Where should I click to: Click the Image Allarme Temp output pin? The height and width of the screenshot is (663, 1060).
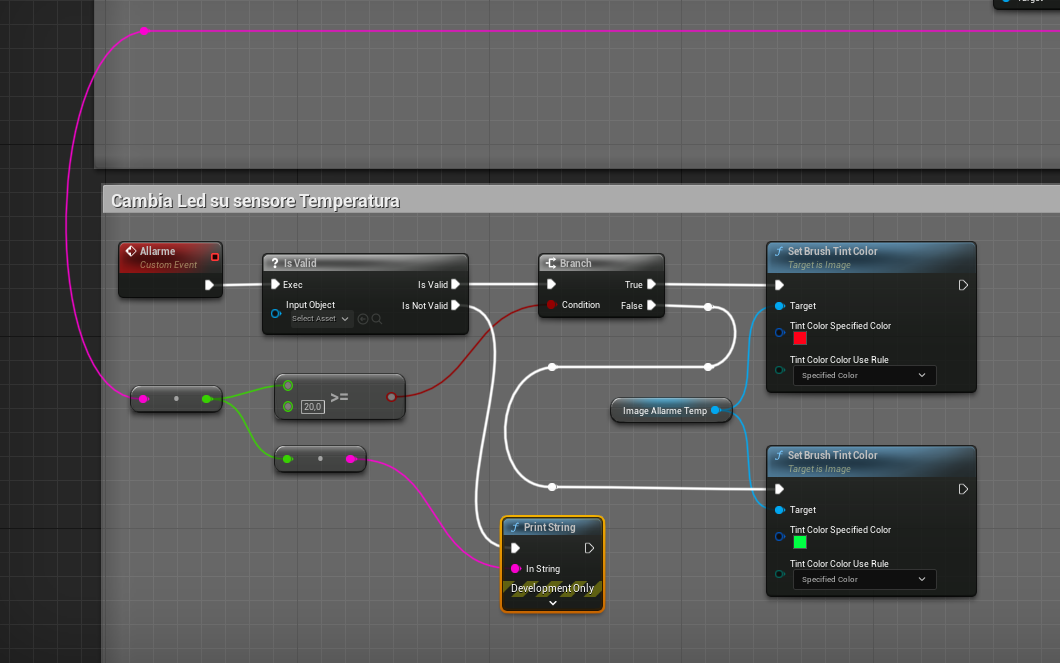pos(715,410)
